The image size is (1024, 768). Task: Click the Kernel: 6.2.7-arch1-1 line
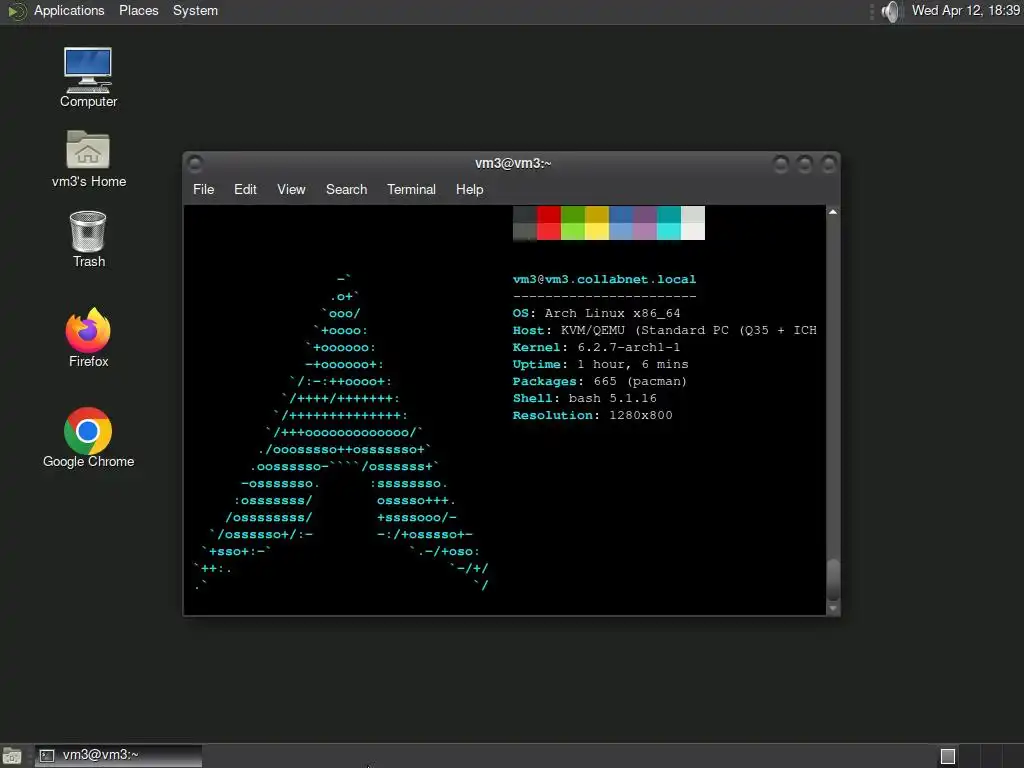tap(596, 347)
